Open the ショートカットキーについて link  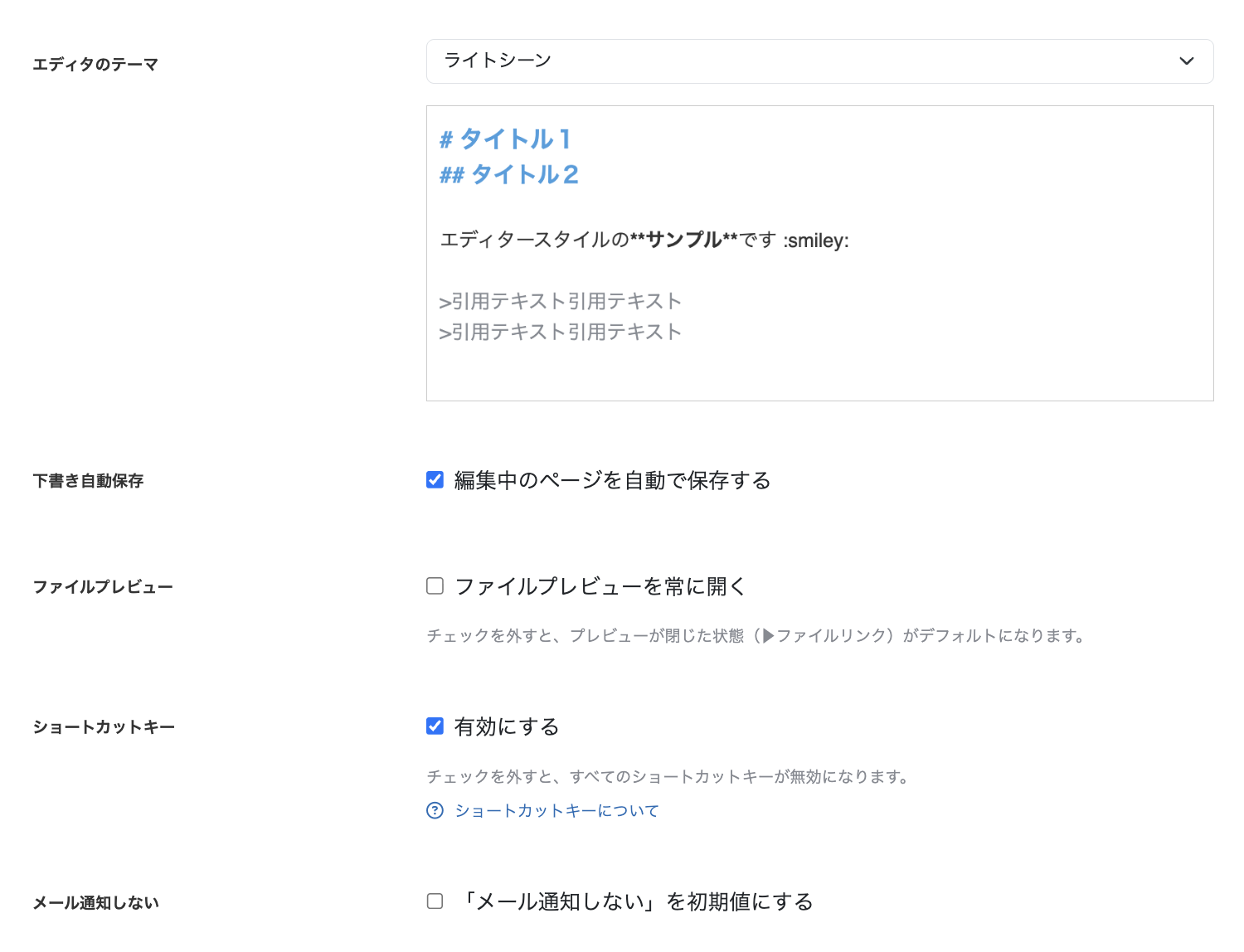click(x=556, y=810)
